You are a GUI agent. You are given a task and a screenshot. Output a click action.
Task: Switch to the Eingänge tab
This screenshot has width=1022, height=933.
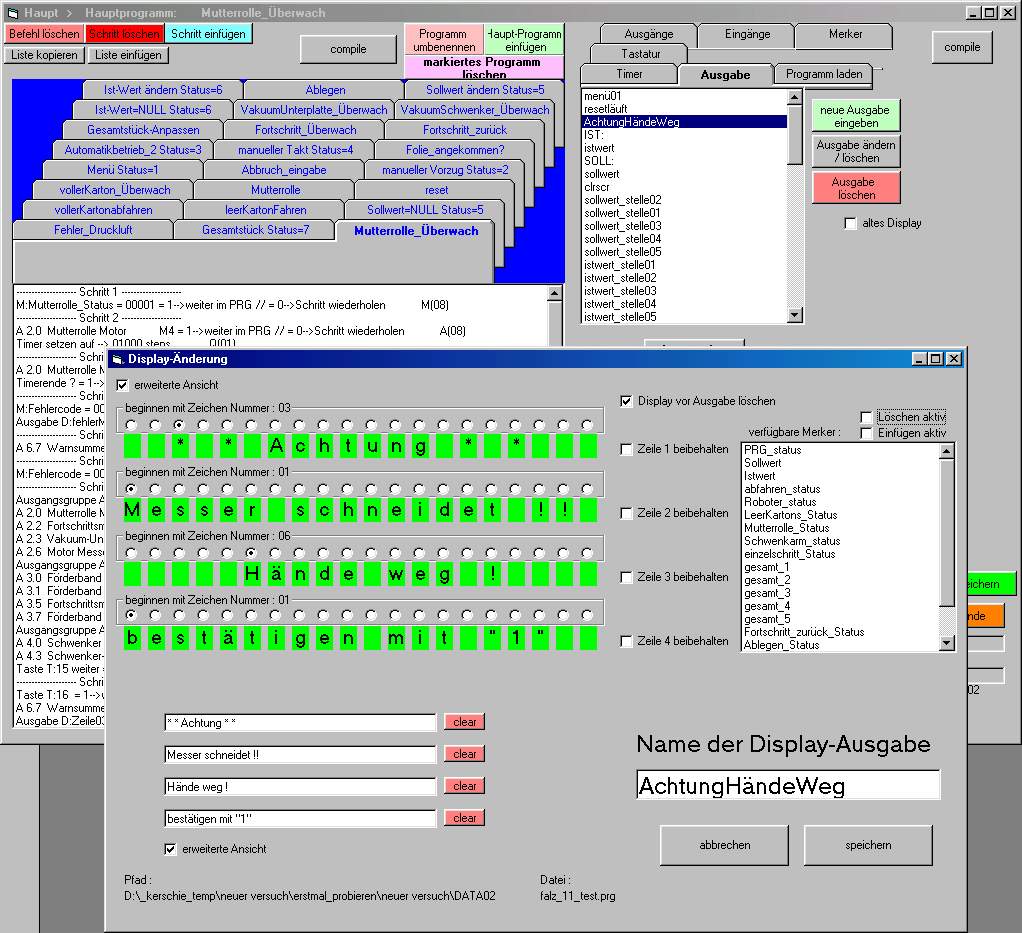coord(747,34)
